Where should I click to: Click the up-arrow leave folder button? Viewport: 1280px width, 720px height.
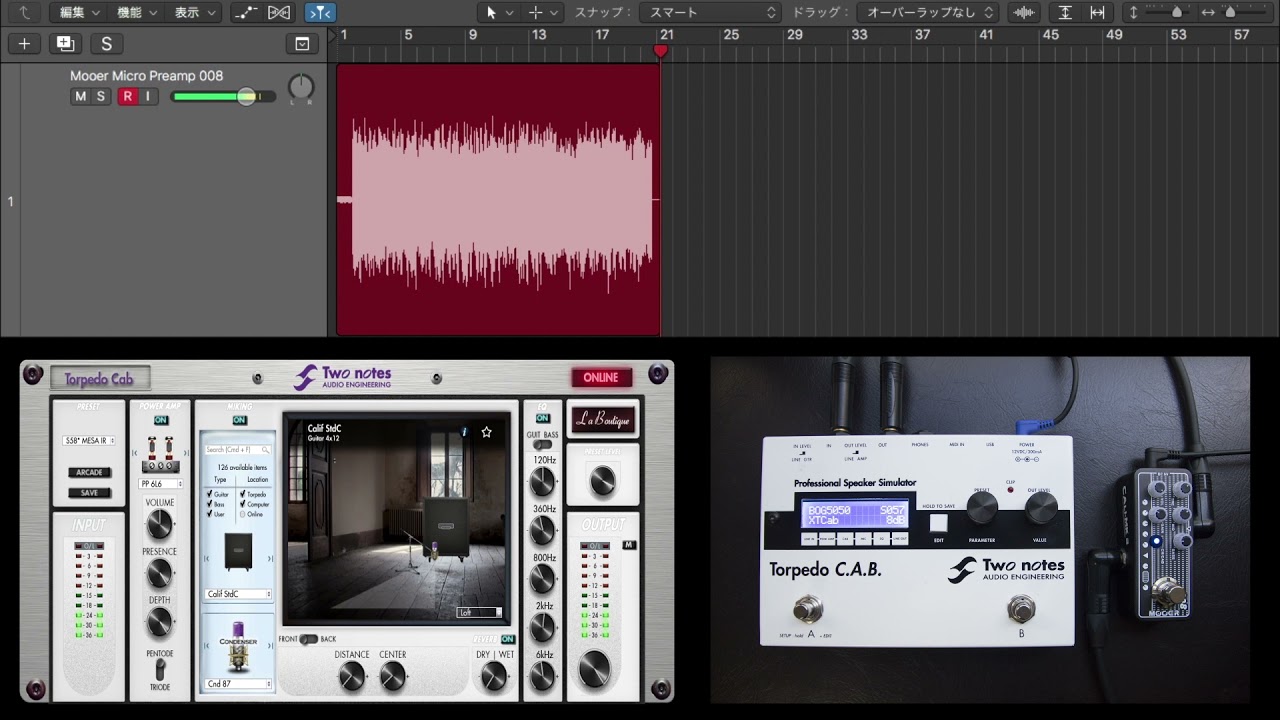click(24, 12)
